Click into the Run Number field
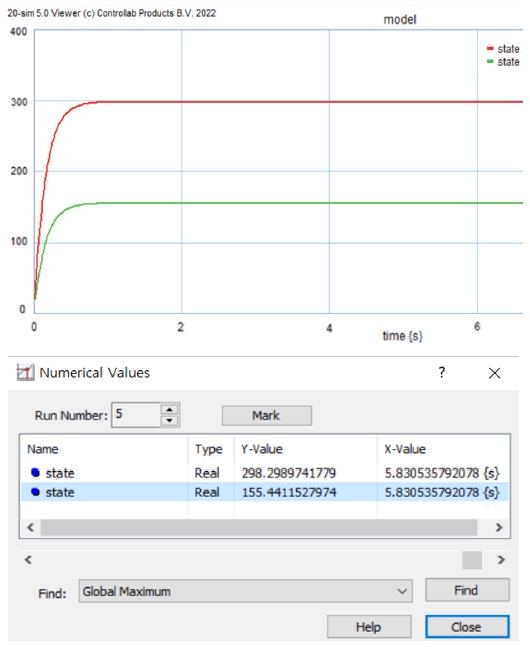The width and height of the screenshot is (530, 647). (x=135, y=415)
